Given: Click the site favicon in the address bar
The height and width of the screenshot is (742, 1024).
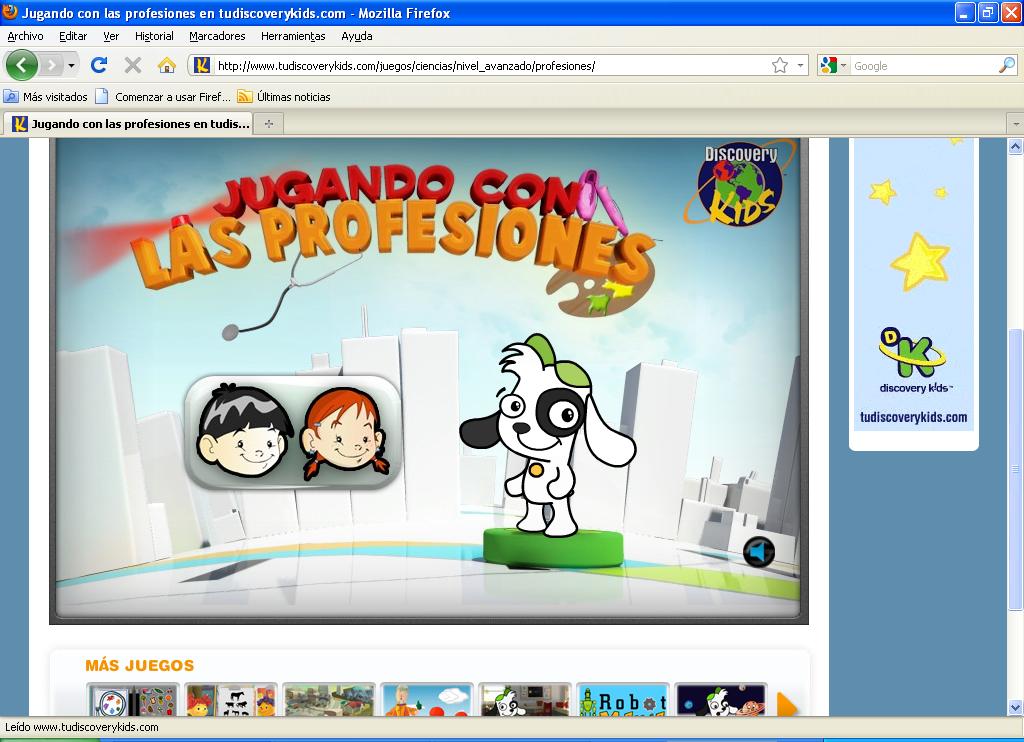Looking at the screenshot, I should click(x=202, y=65).
